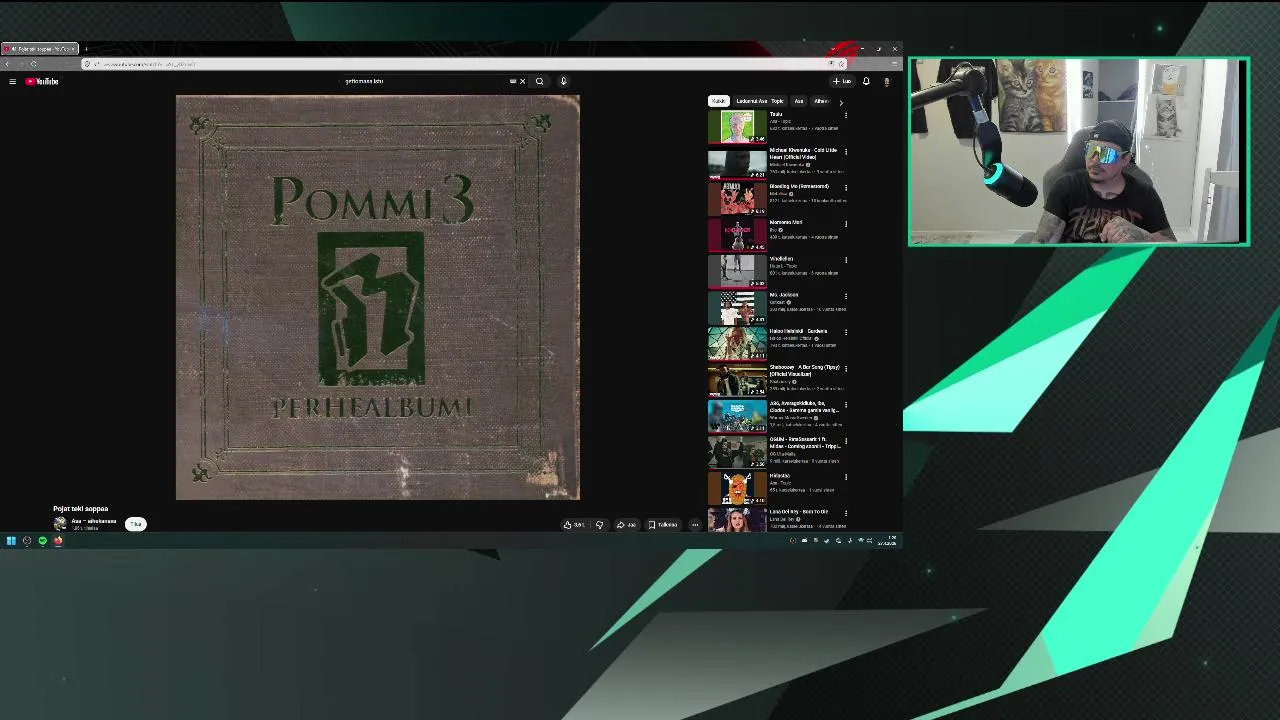Select the Asa filter chip
This screenshot has height=720, width=1280.
click(798, 101)
